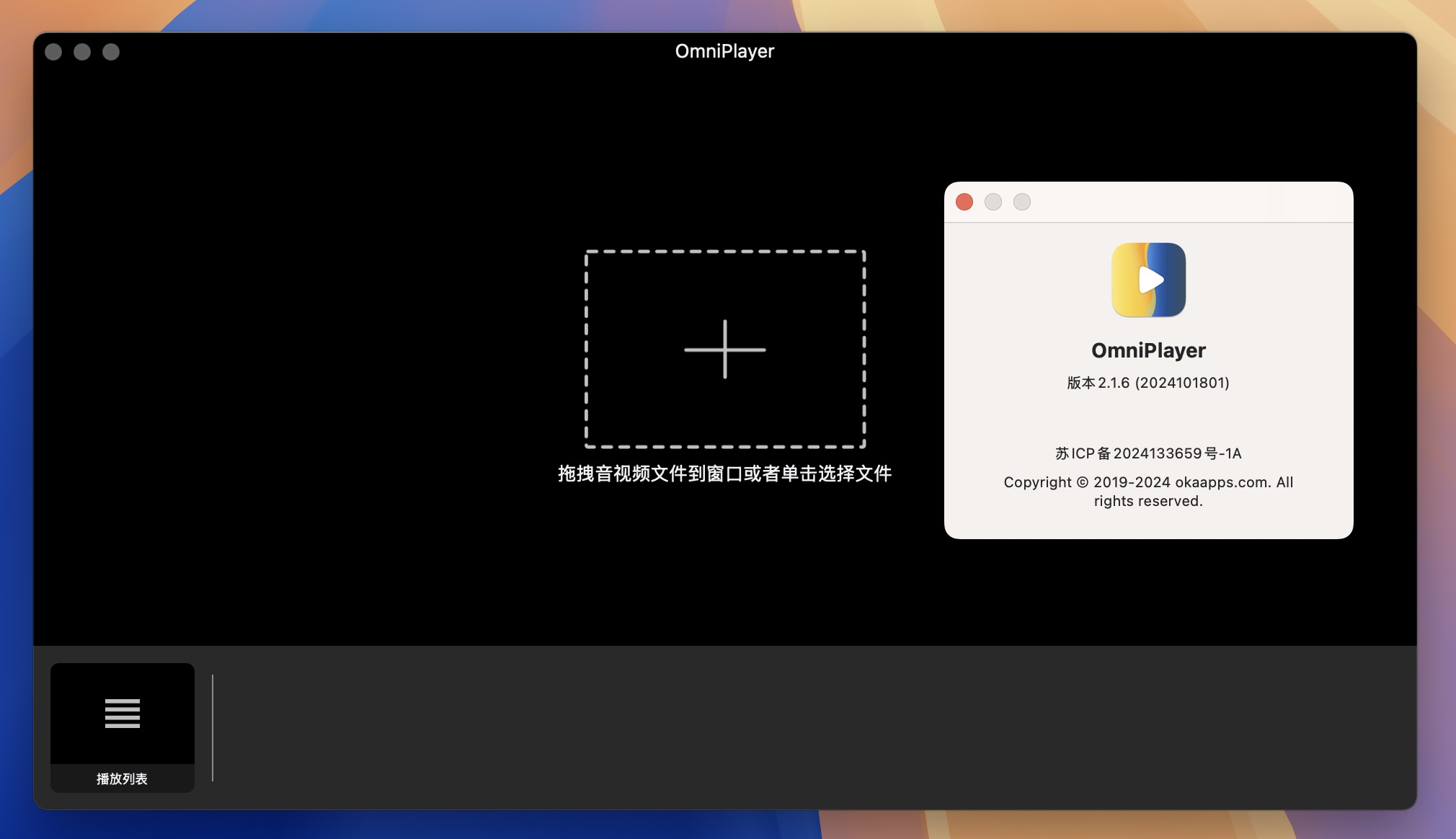
Task: Close the About OmniPlayer window
Action: (964, 202)
